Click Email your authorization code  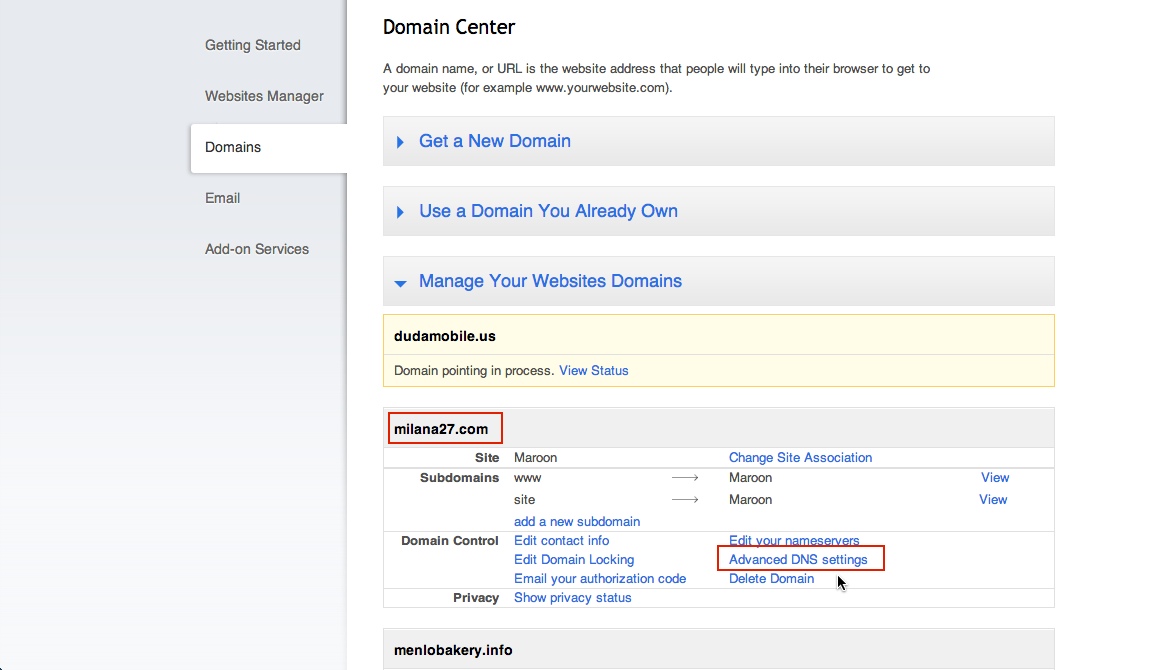point(600,579)
